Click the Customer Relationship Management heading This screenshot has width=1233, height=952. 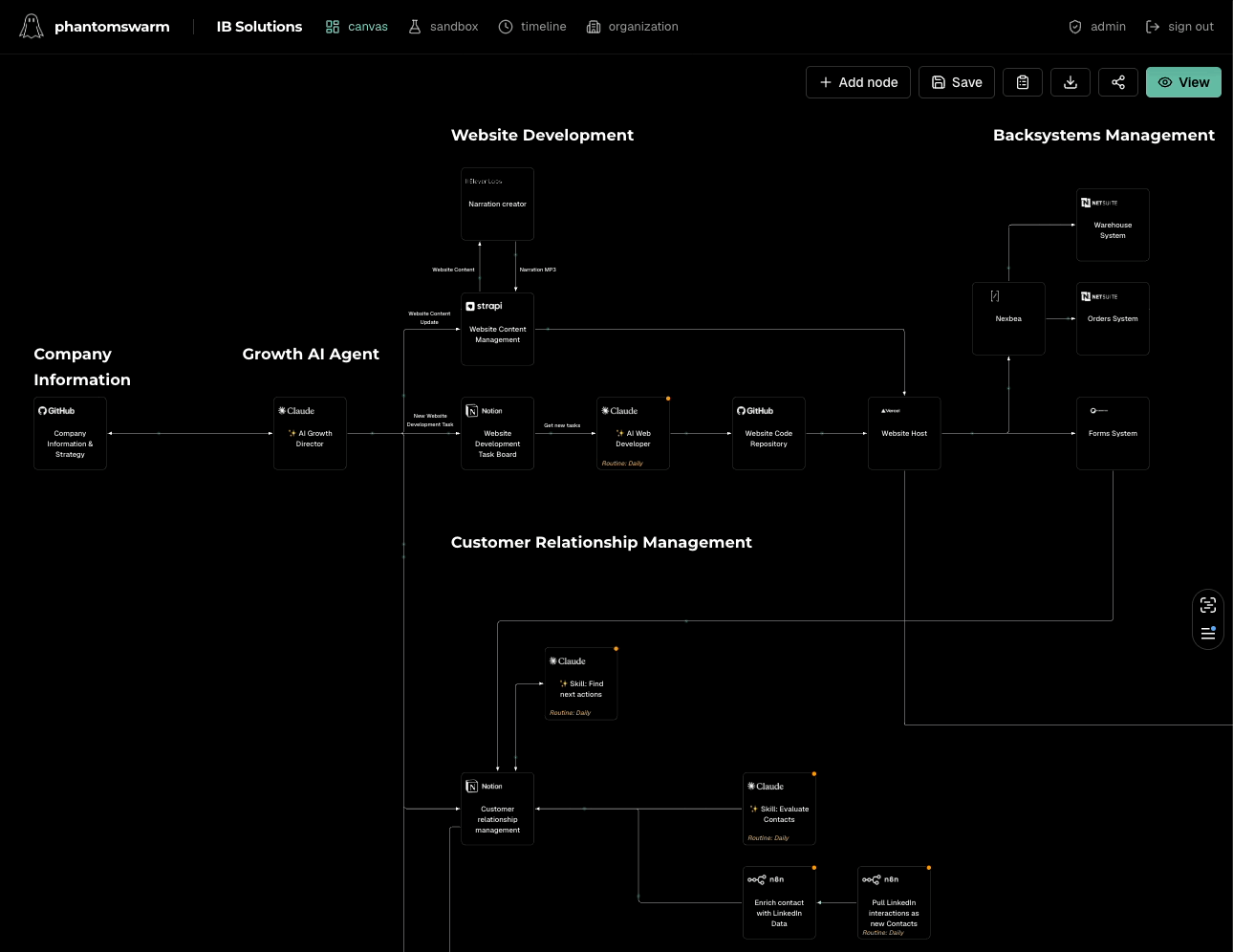point(601,542)
